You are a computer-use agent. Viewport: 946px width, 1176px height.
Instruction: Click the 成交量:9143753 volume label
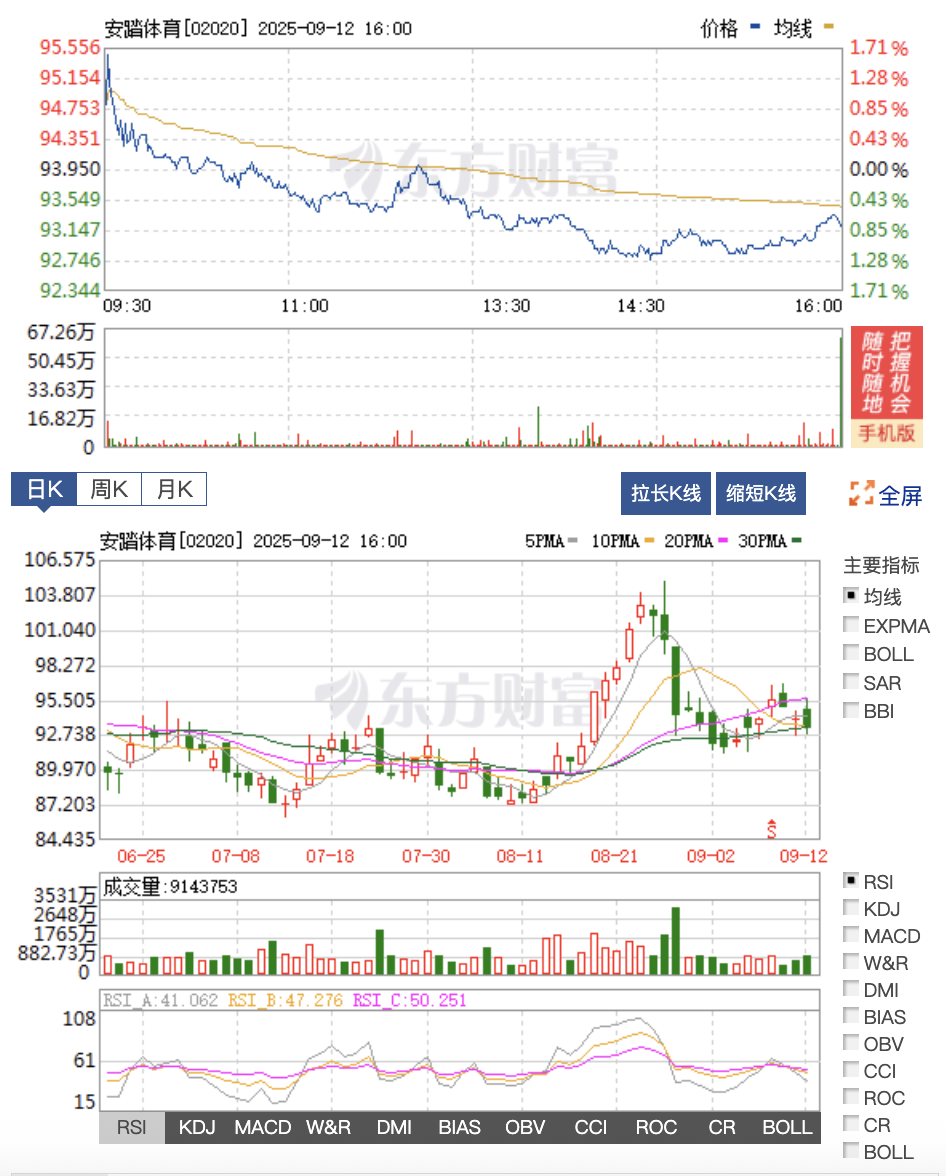[x=170, y=886]
